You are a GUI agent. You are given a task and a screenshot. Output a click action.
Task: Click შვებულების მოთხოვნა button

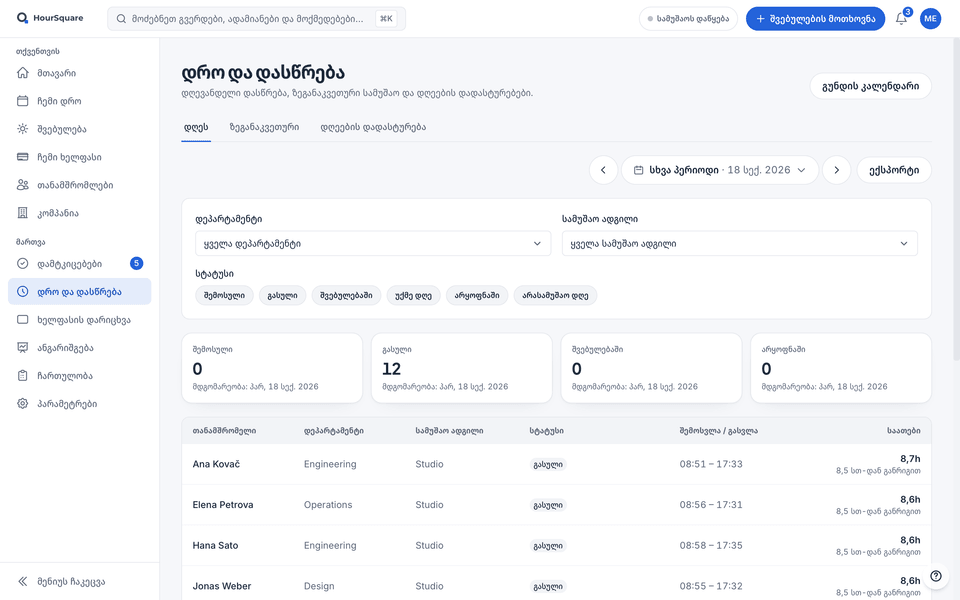(815, 18)
